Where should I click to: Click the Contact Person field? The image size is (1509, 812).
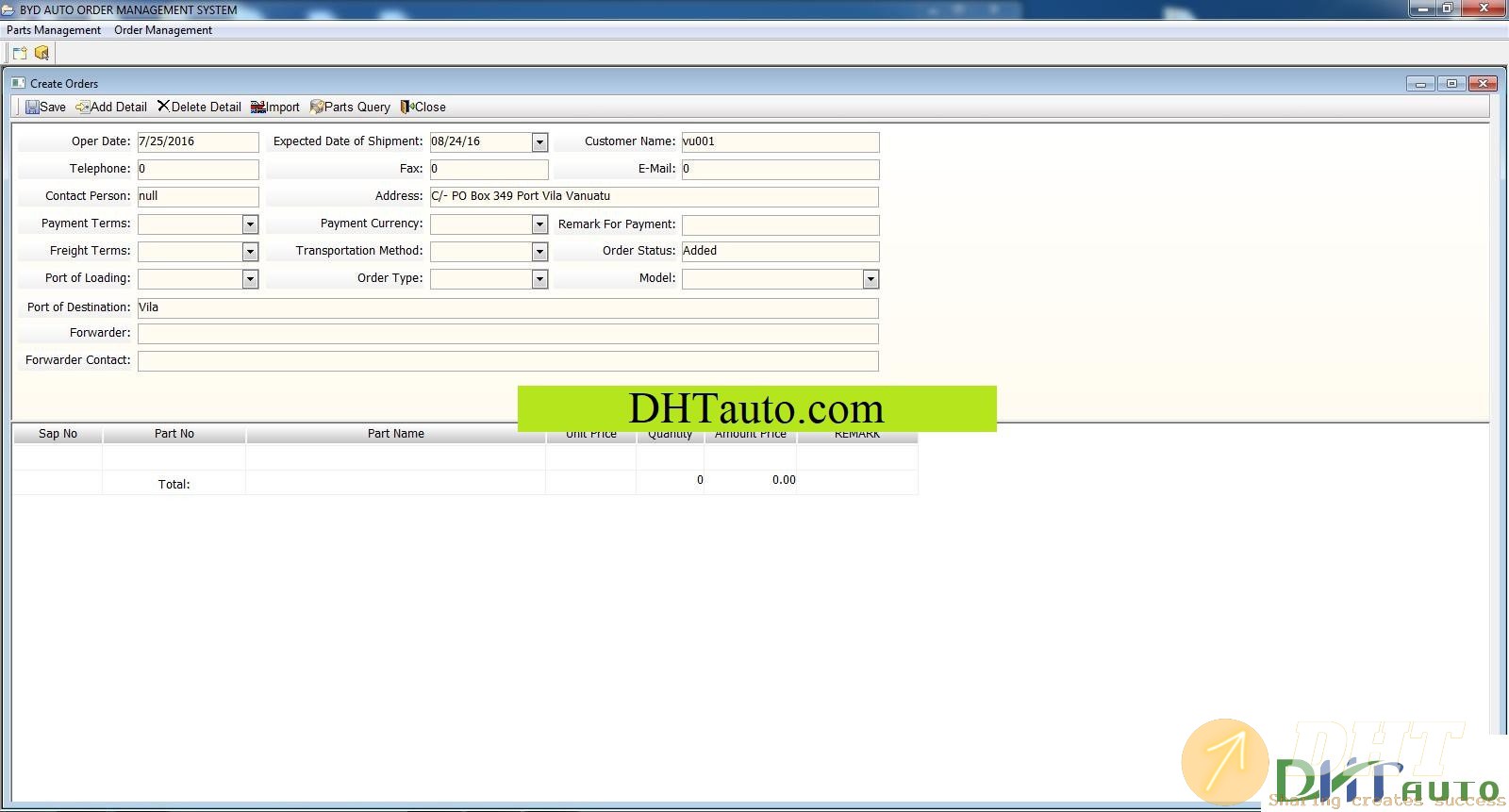[x=198, y=197]
